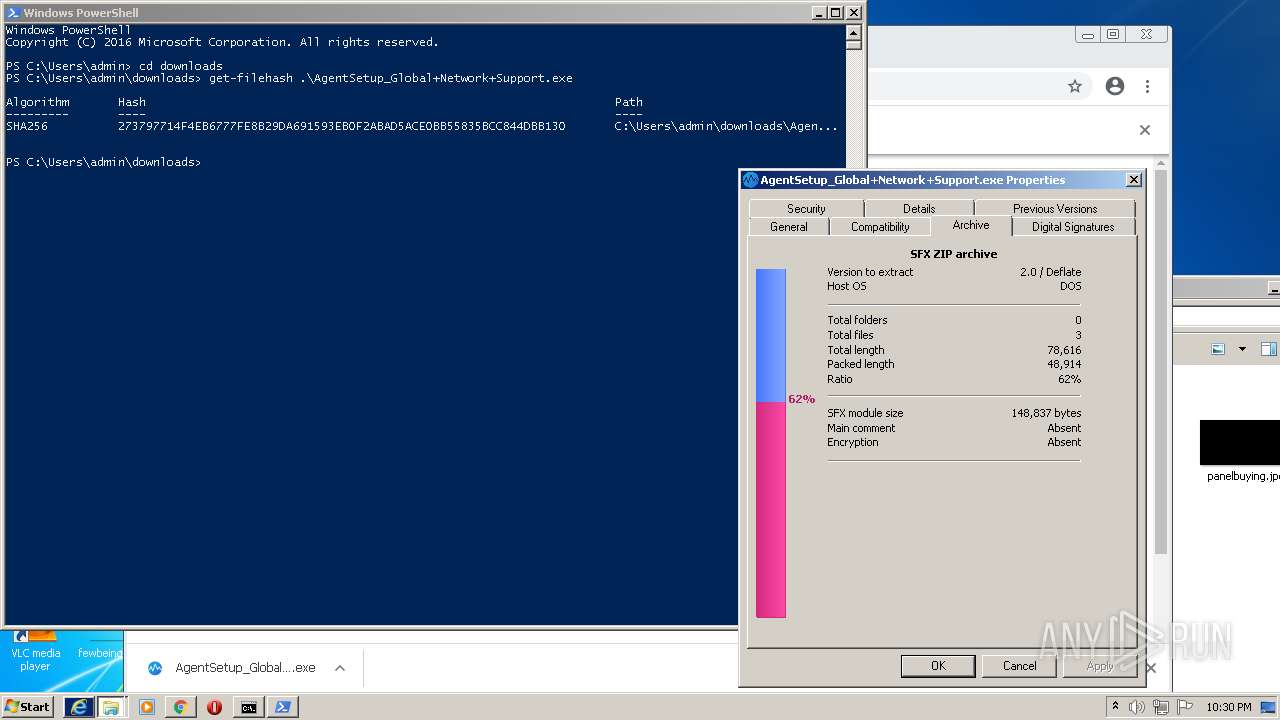The image size is (1280, 720).
Task: Show hidden tray icons arrow
Action: 1116,707
